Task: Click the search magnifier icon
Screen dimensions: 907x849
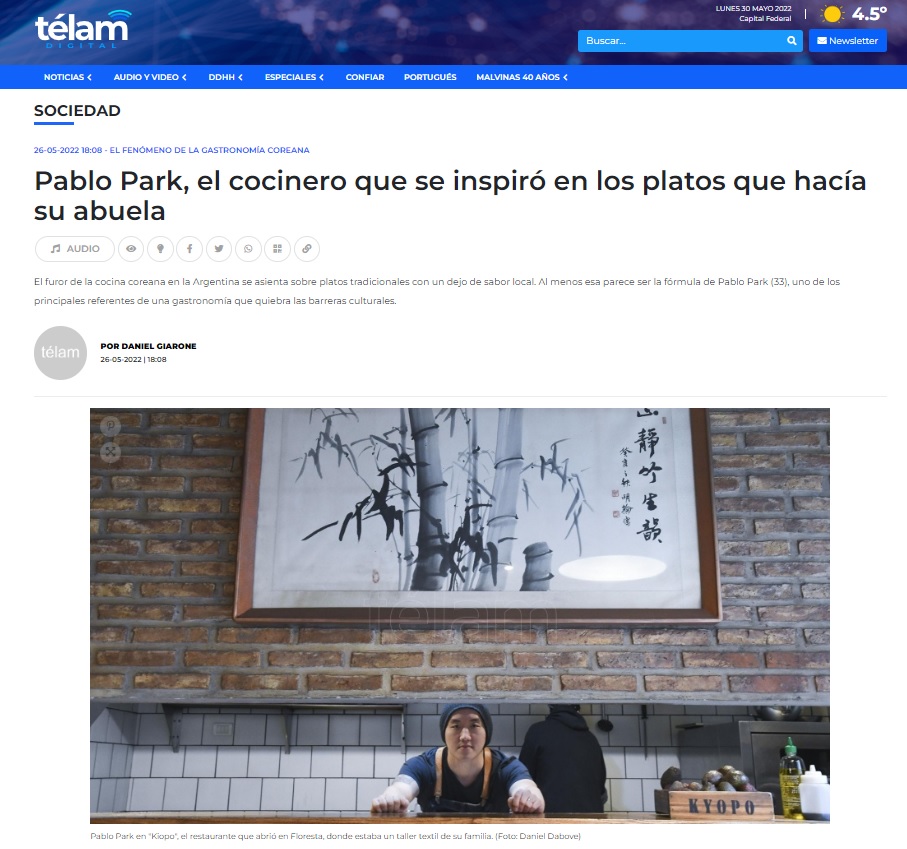Action: pos(791,40)
